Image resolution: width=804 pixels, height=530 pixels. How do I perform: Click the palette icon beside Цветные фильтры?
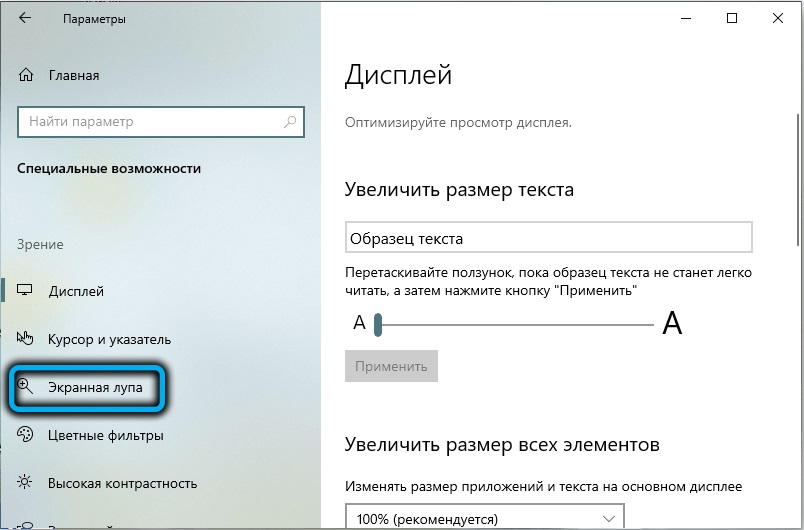[27, 435]
